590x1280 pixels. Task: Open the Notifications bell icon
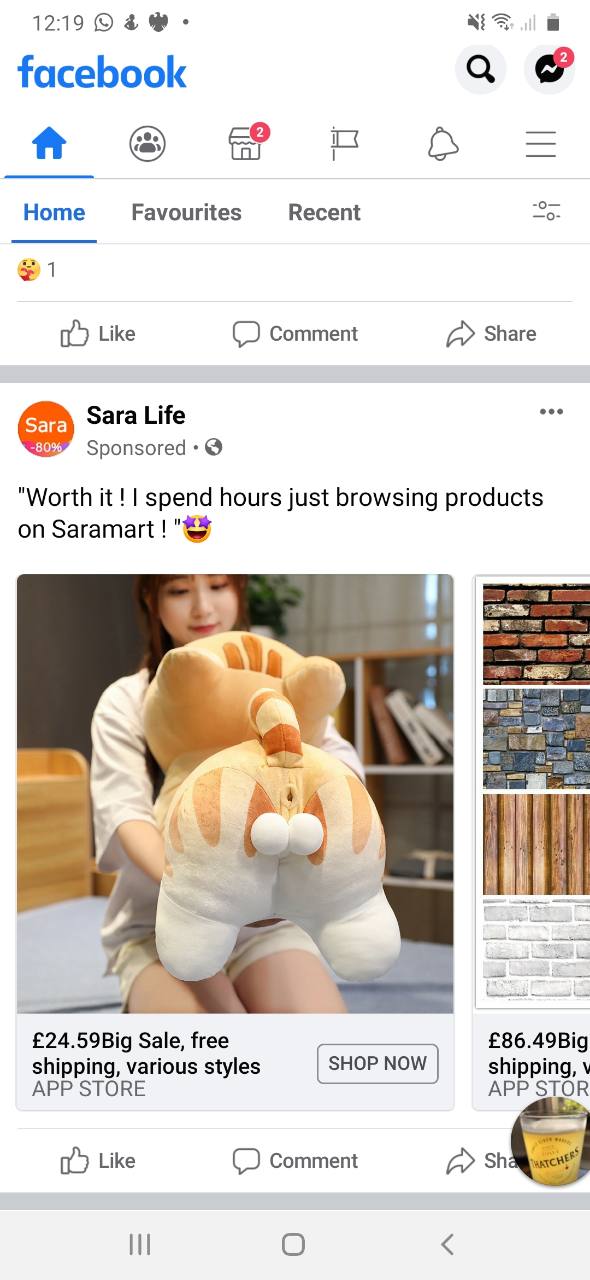443,146
